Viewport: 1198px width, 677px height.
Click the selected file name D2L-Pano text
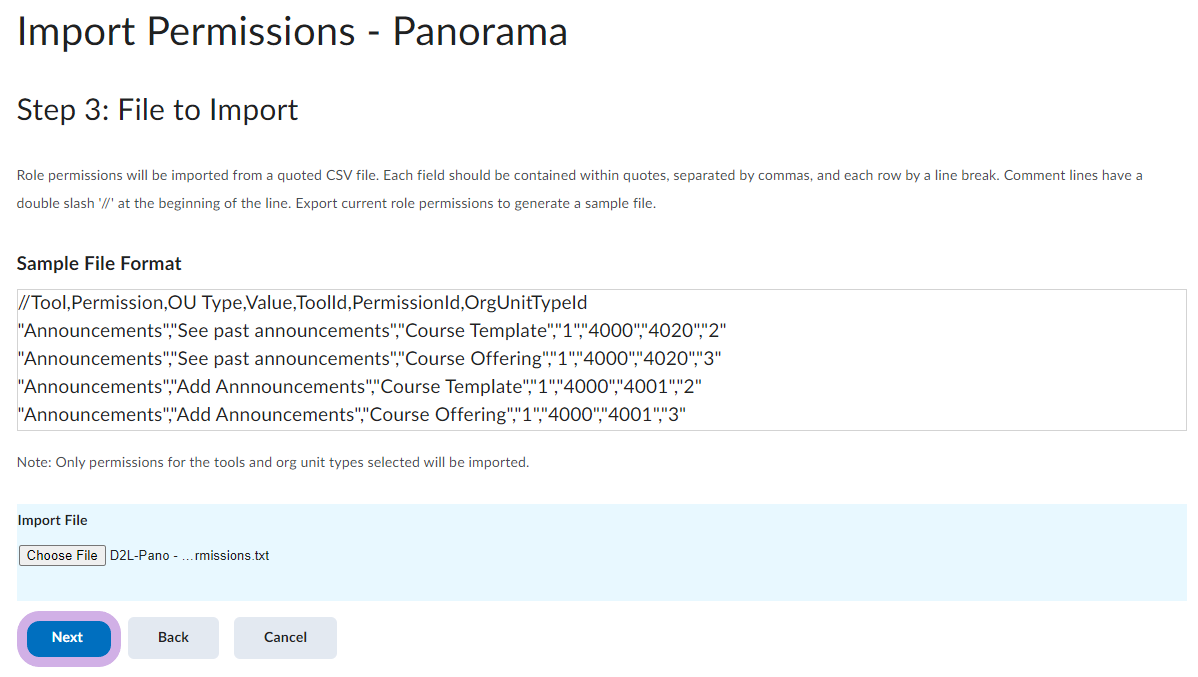[x=189, y=555]
